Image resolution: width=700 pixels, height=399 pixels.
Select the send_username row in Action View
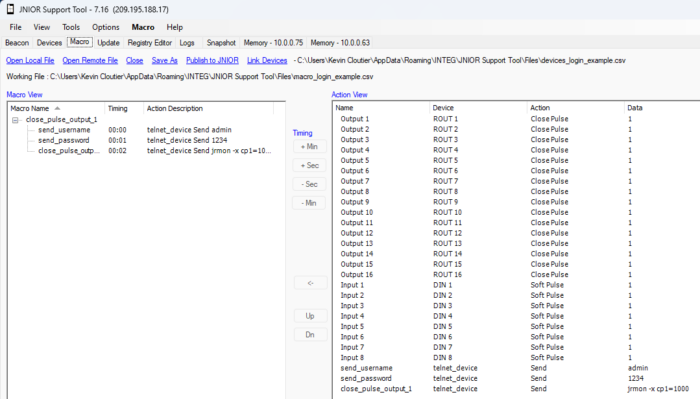point(517,368)
